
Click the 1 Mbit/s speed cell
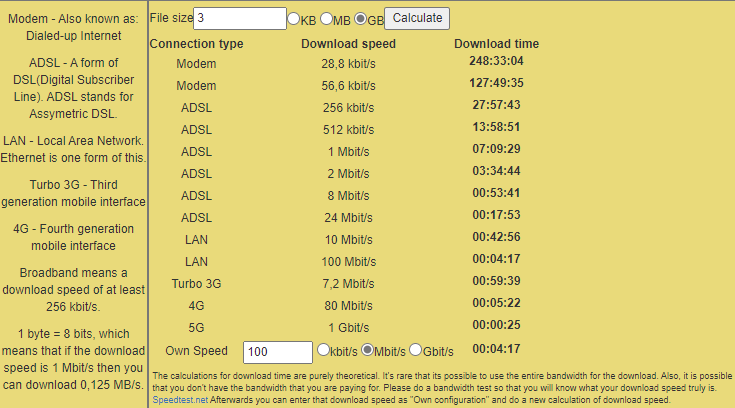(x=348, y=152)
